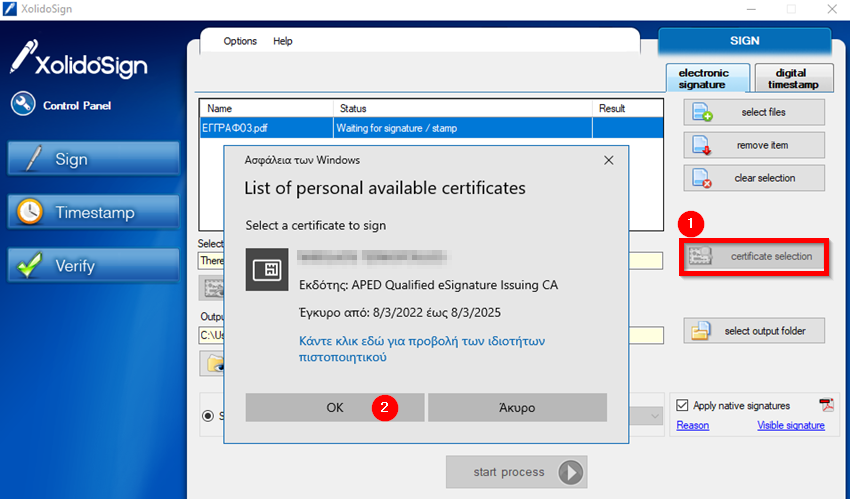This screenshot has height=499, width=850.
Task: Click the start process button
Action: coord(517,472)
